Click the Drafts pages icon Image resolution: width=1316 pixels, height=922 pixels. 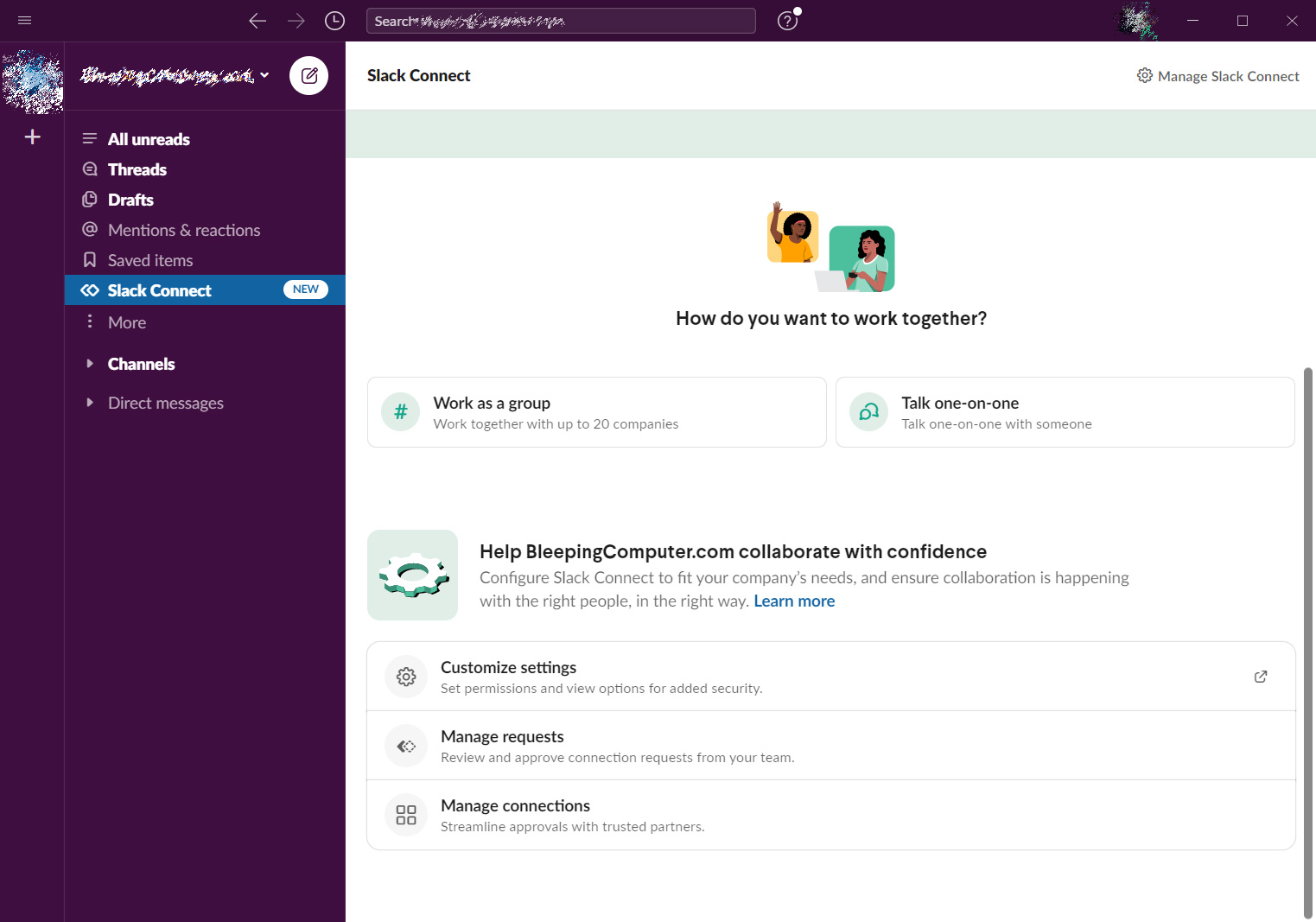(90, 200)
